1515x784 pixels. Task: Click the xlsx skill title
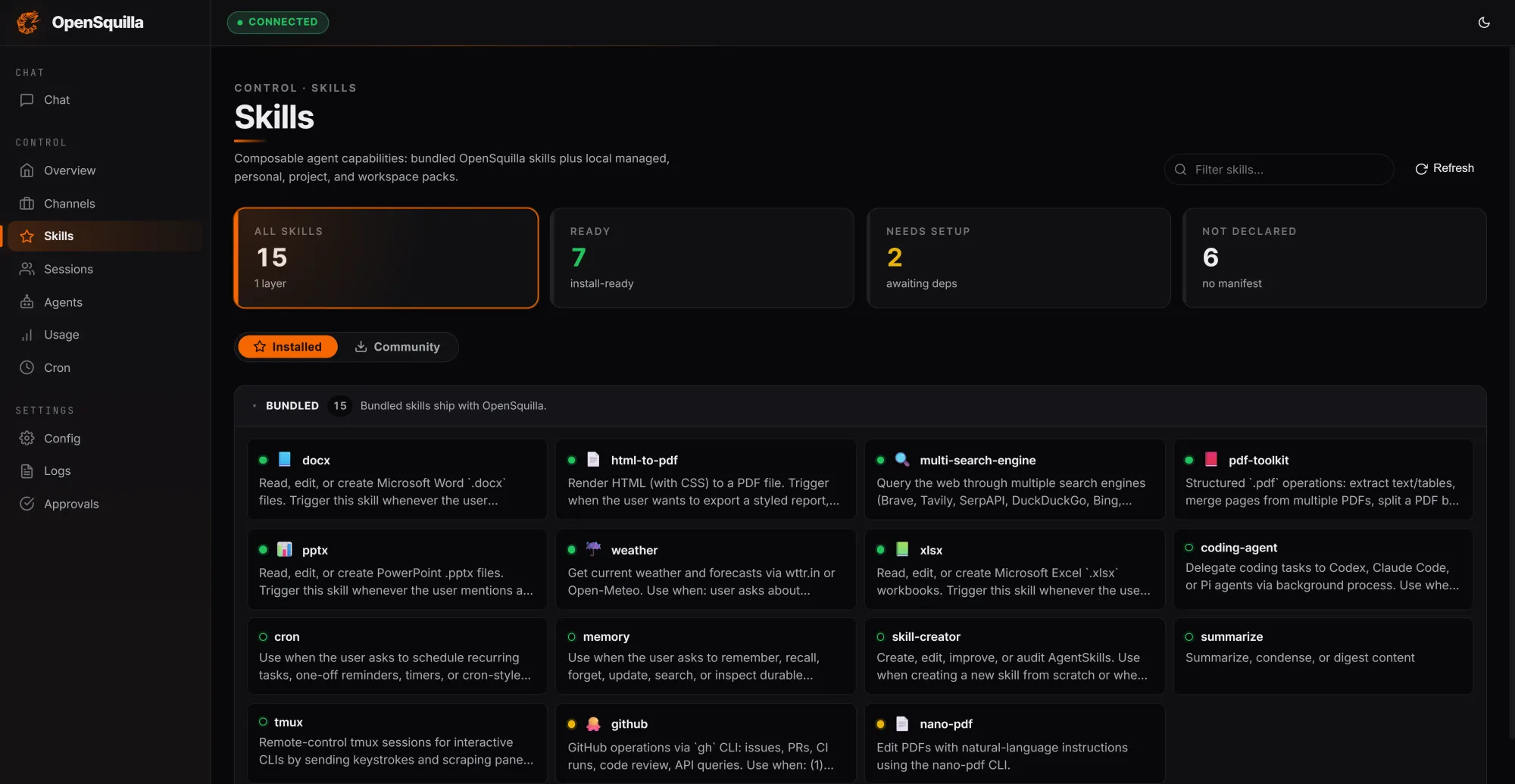pyautogui.click(x=931, y=551)
